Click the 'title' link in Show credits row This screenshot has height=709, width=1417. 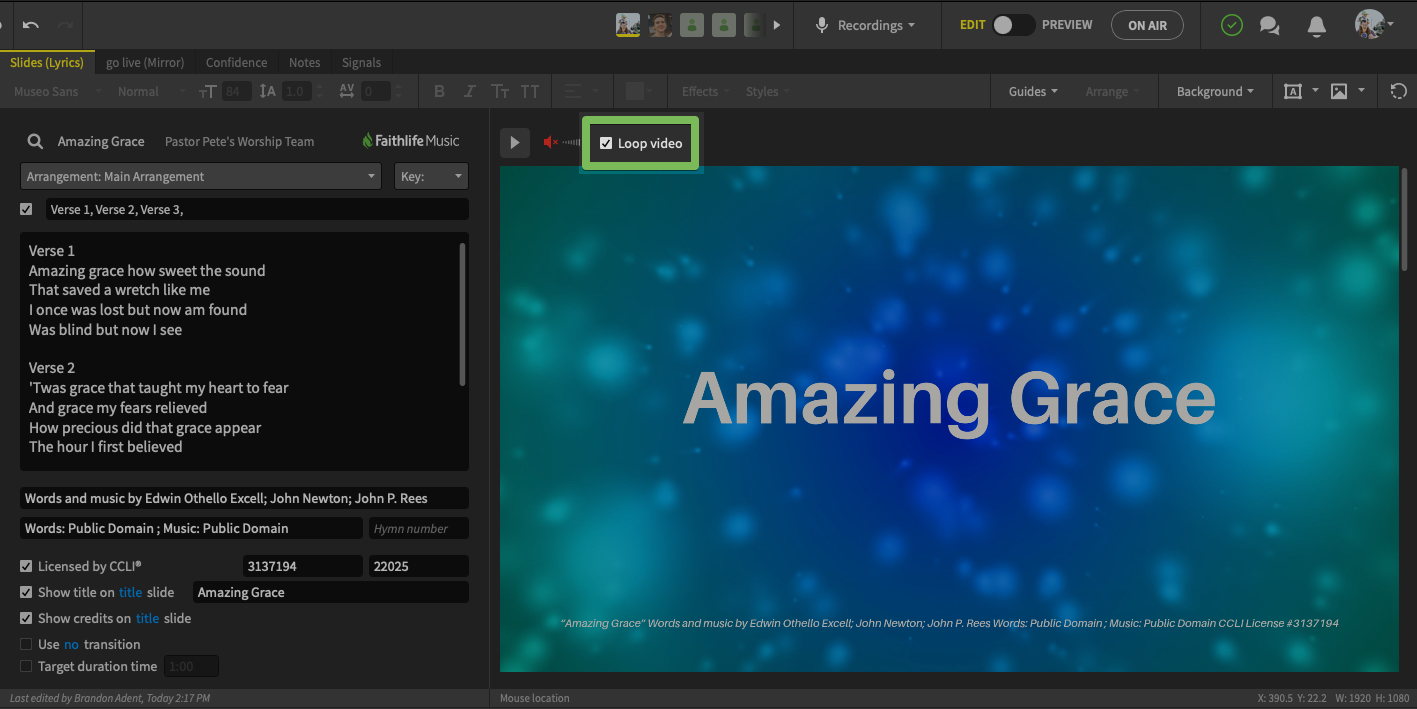(x=148, y=618)
